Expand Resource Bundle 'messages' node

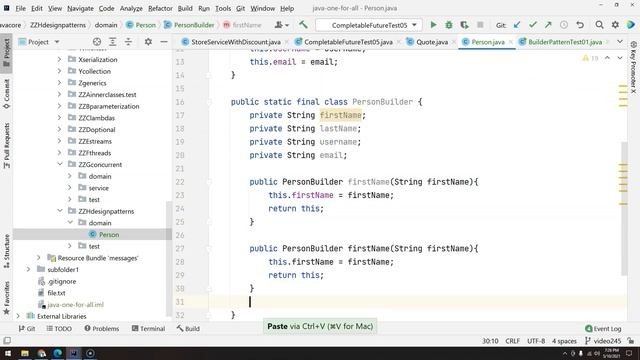[x=39, y=258]
